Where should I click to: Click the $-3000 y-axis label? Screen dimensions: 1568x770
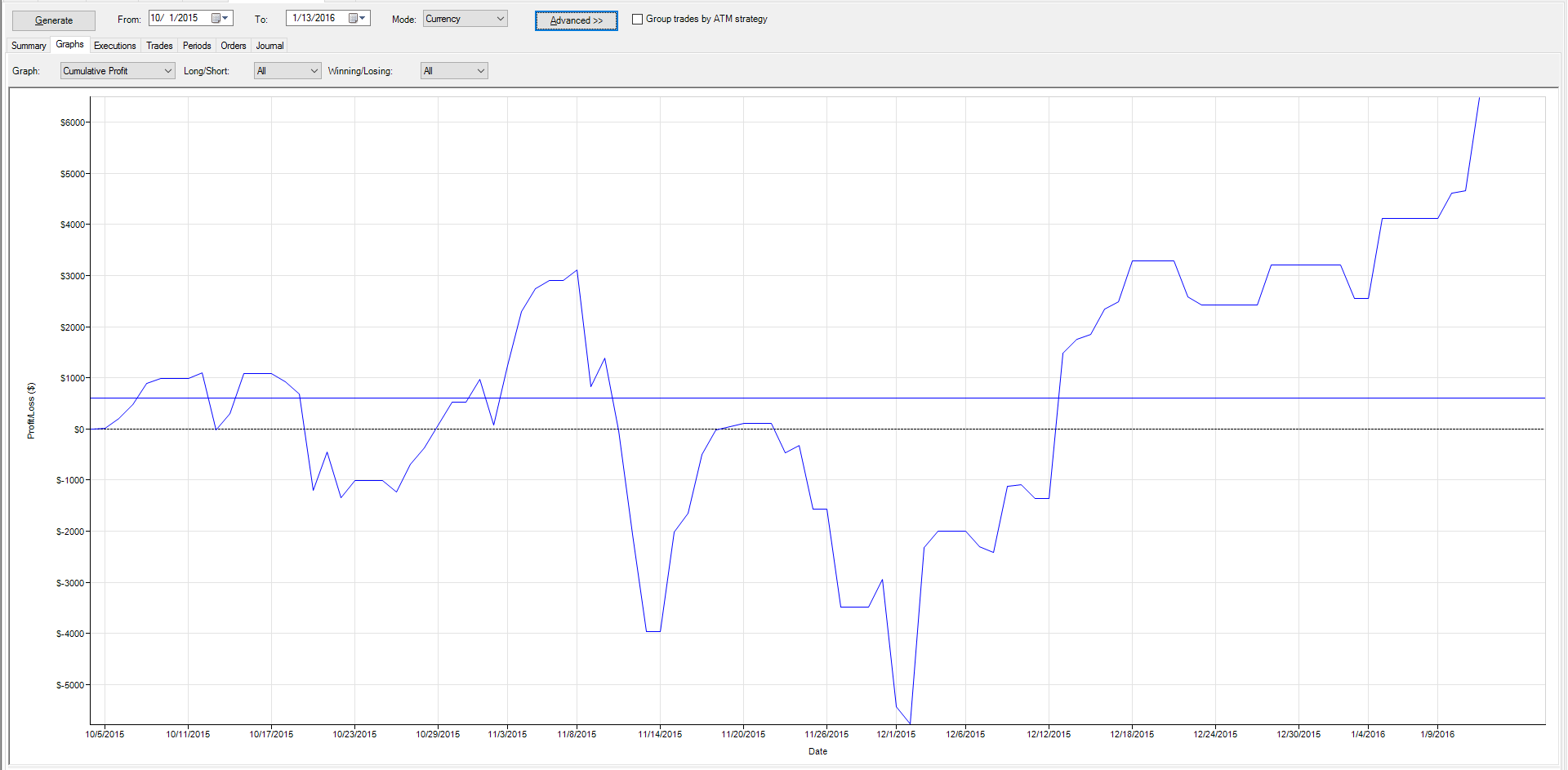(x=70, y=583)
